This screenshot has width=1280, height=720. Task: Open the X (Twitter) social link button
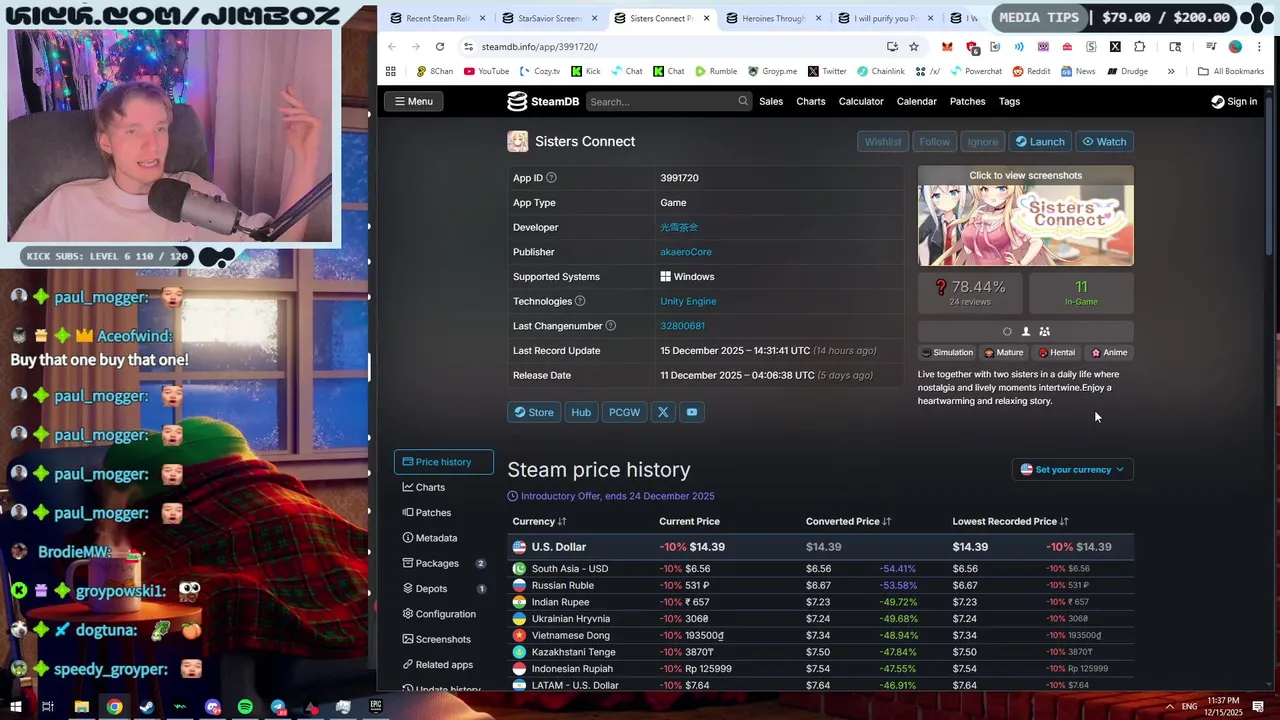point(663,412)
